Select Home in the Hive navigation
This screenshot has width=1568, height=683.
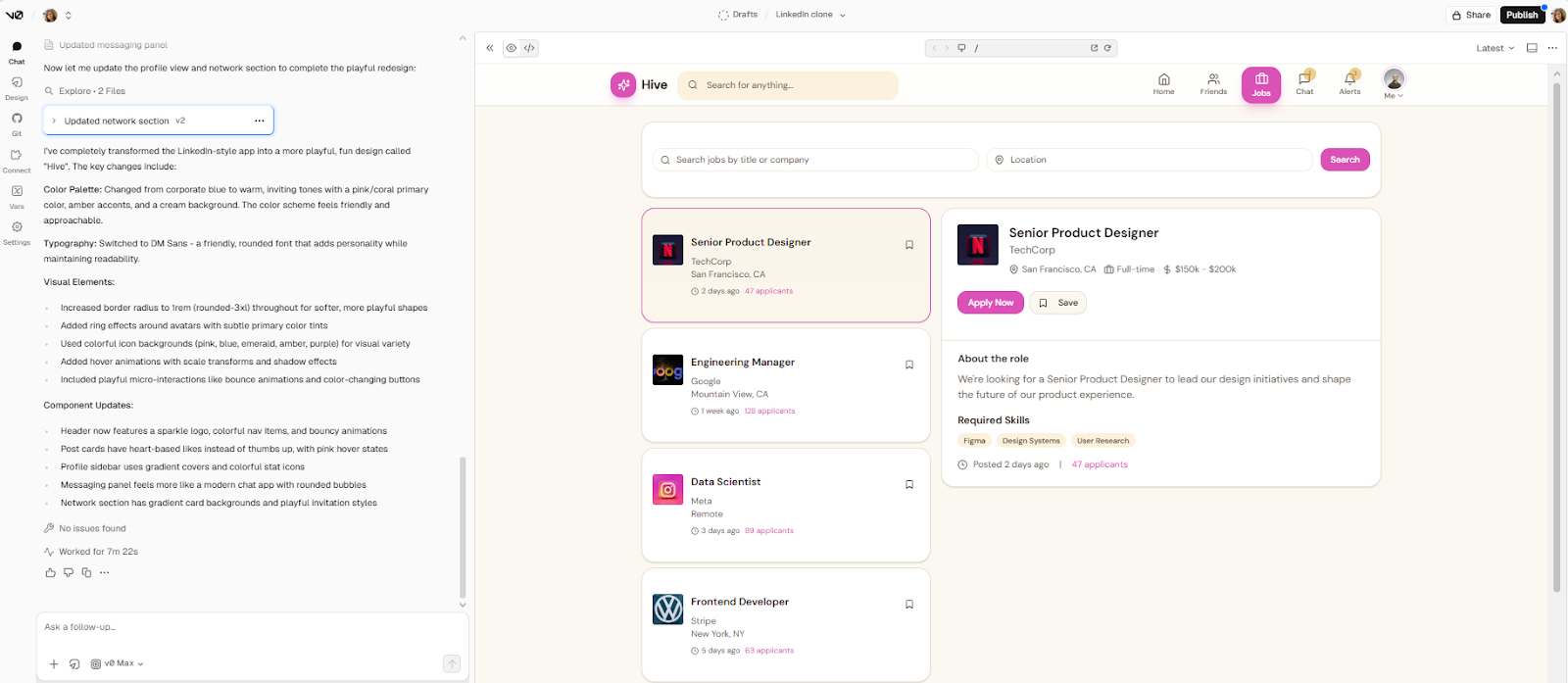click(1163, 83)
